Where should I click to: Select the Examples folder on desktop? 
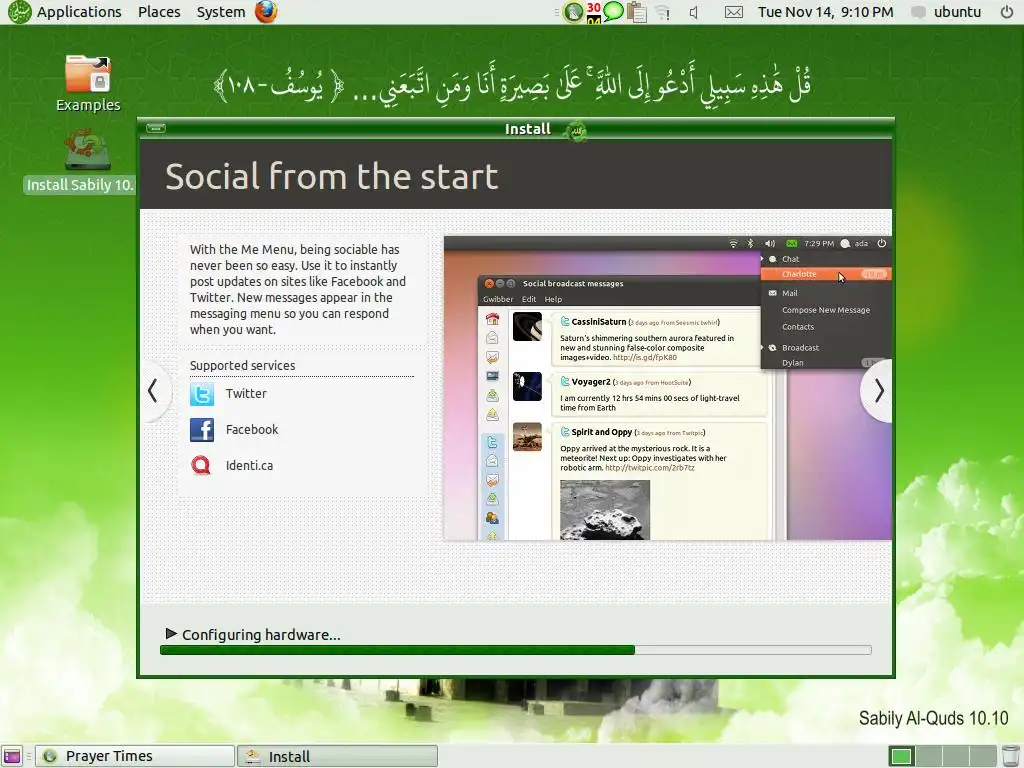point(88,83)
